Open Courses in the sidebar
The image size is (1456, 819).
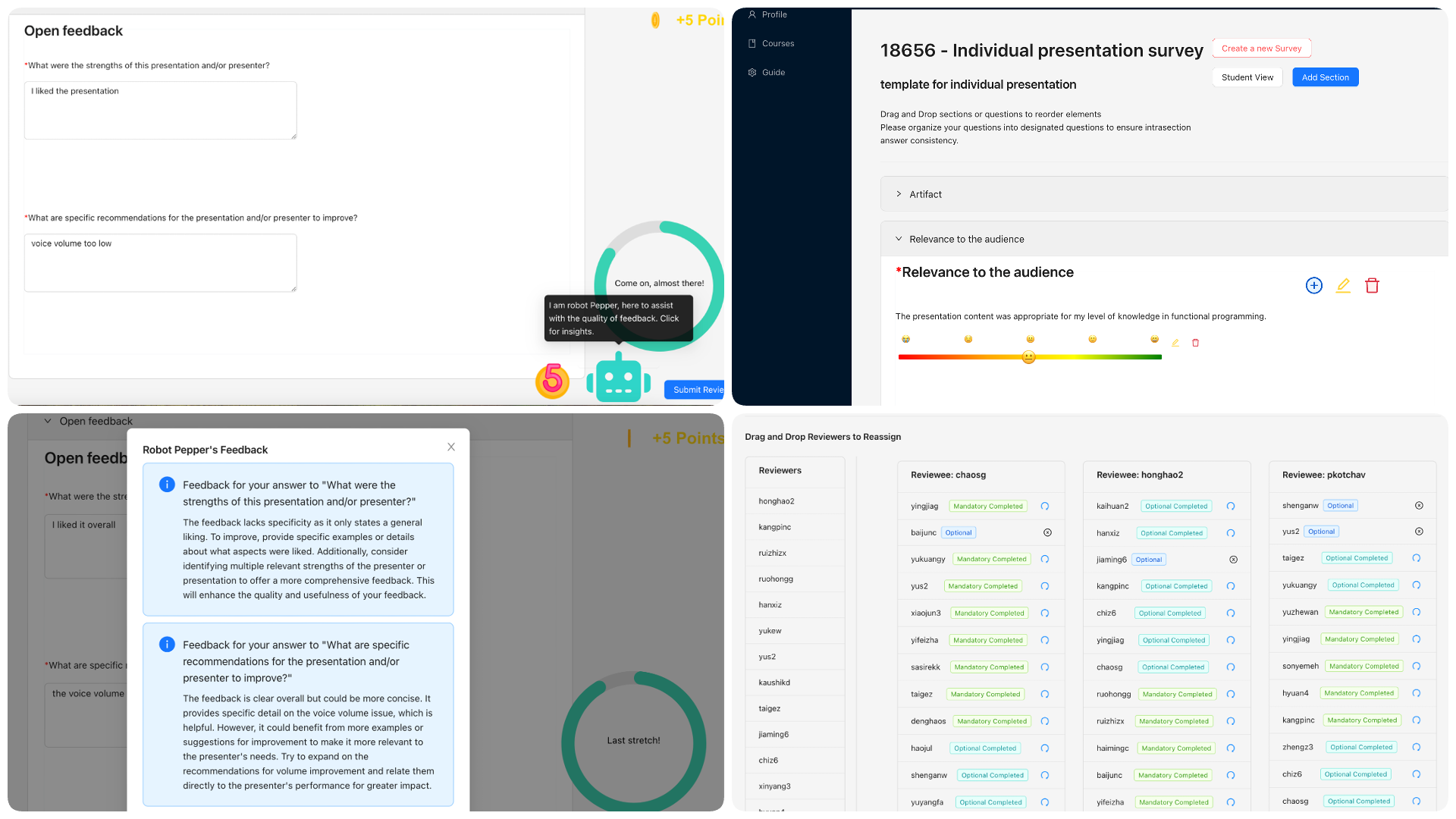pos(777,43)
